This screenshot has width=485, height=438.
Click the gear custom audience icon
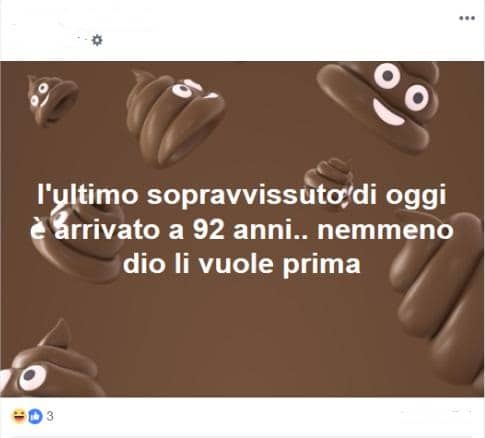(97, 40)
